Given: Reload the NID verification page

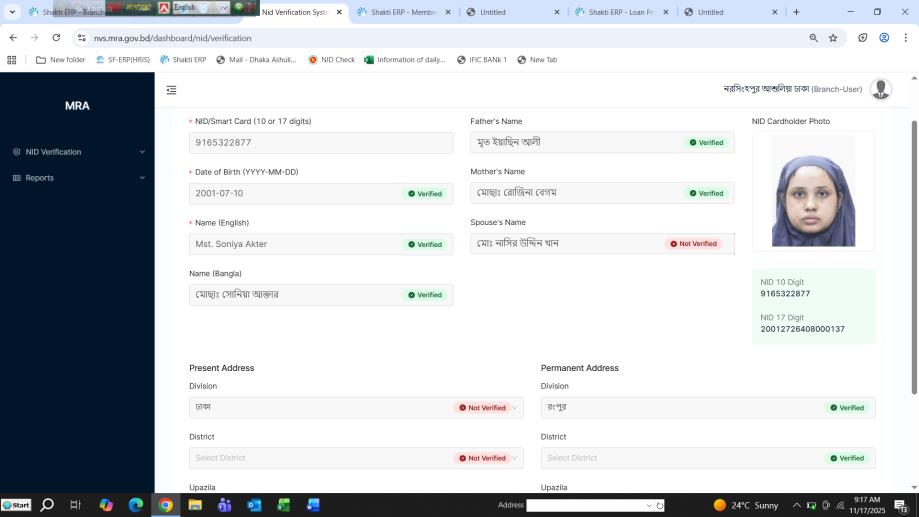Looking at the screenshot, I should click(56, 38).
